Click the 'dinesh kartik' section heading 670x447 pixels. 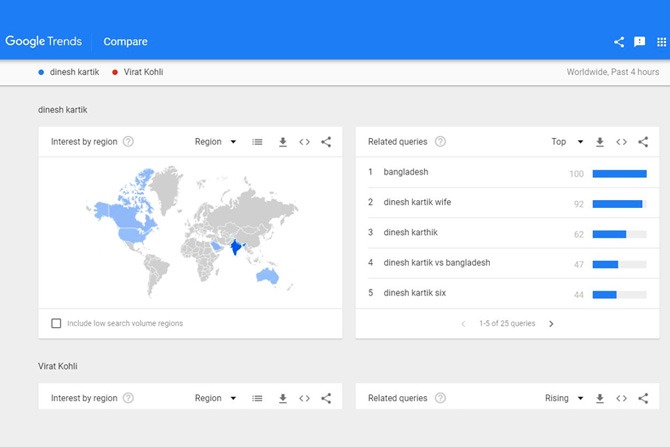[62, 110]
